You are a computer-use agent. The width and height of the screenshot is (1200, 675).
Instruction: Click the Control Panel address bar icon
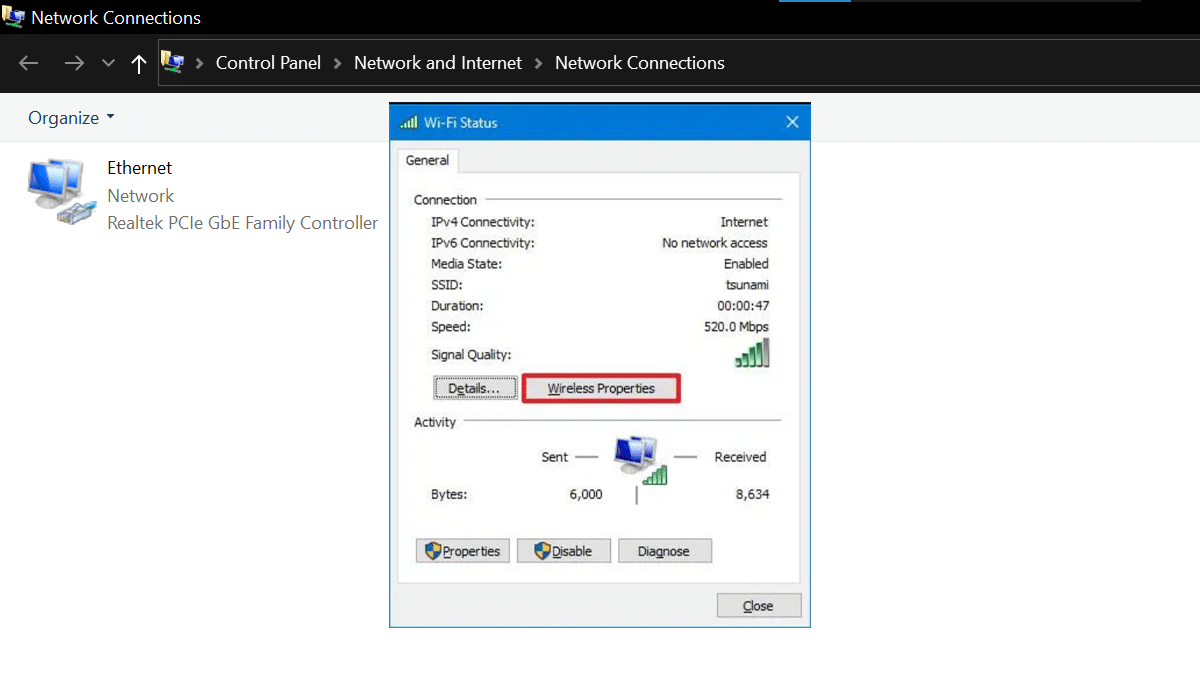173,62
